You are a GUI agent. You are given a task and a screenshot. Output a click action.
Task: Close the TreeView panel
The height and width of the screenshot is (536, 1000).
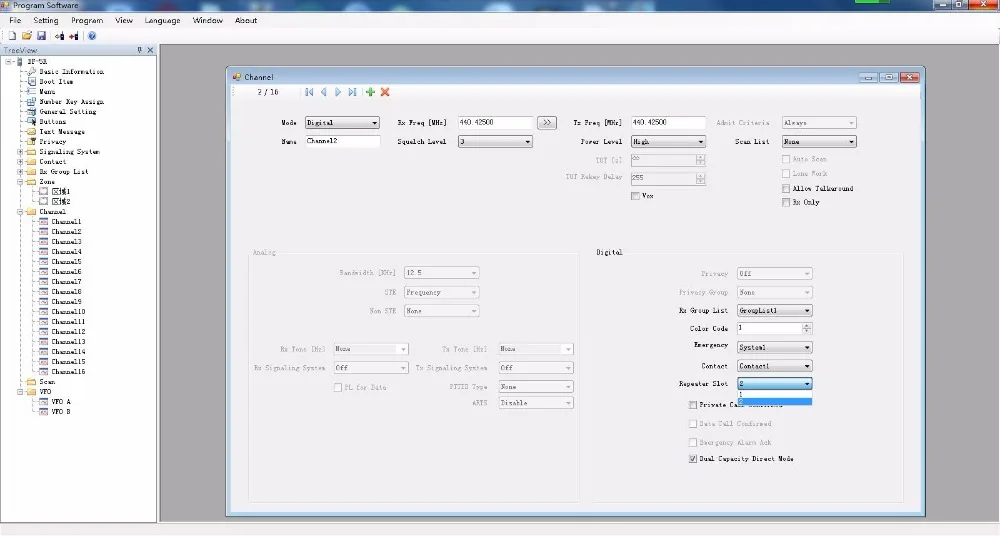tap(150, 50)
